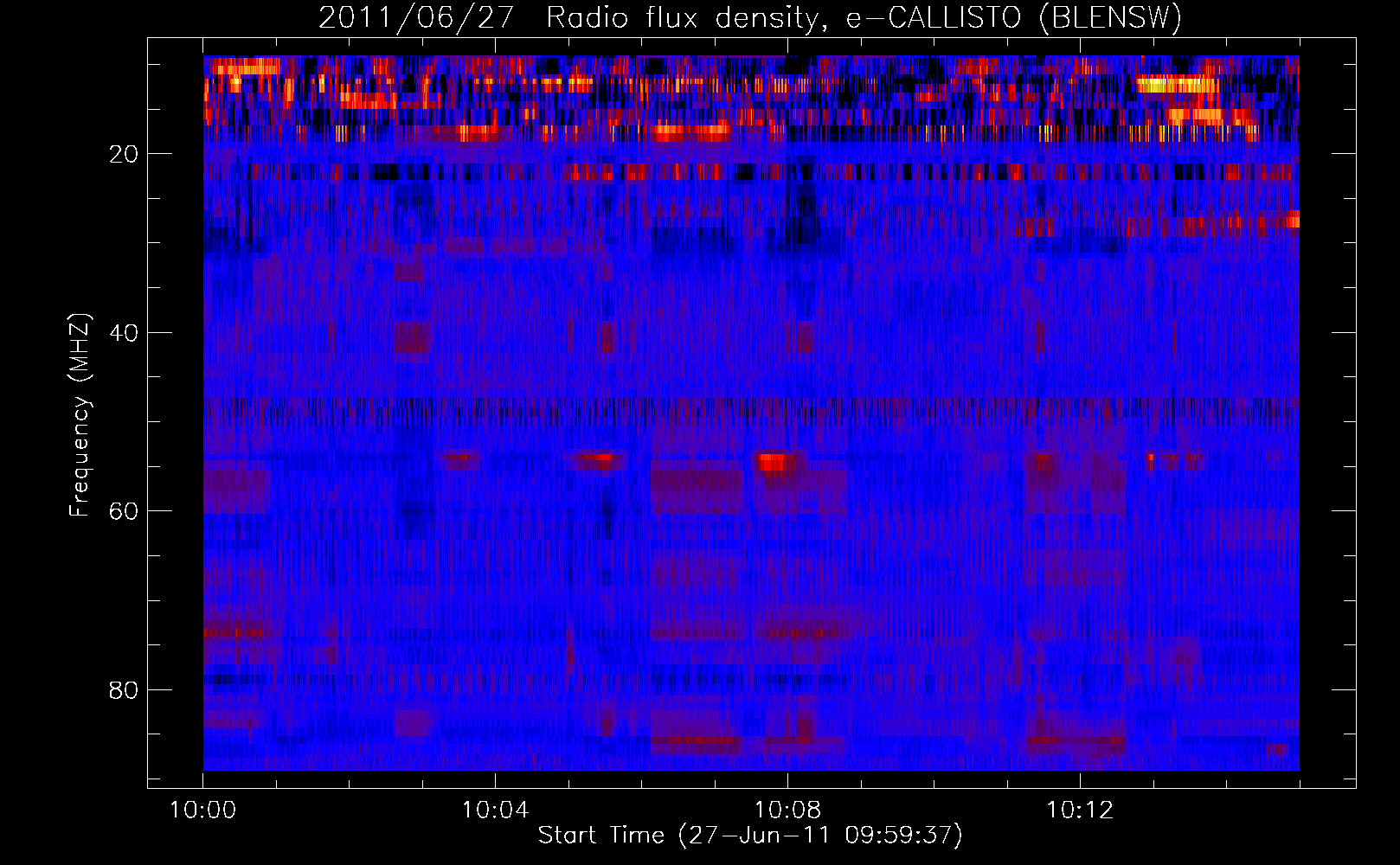Click the 10:12 time tick label
The height and width of the screenshot is (865, 1400).
(x=1080, y=811)
